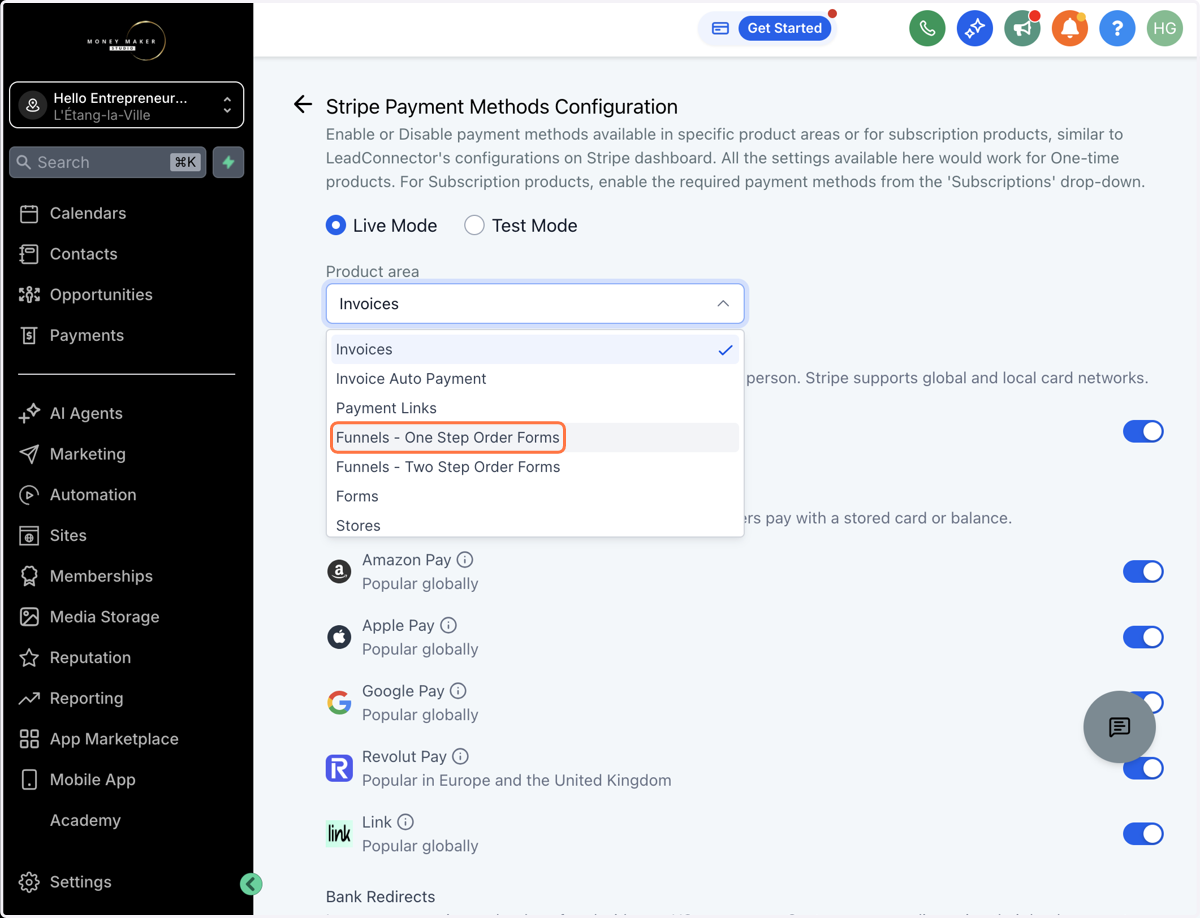Click the Revolut Pay info icon
Screen dimensions: 1200x918
tap(460, 756)
